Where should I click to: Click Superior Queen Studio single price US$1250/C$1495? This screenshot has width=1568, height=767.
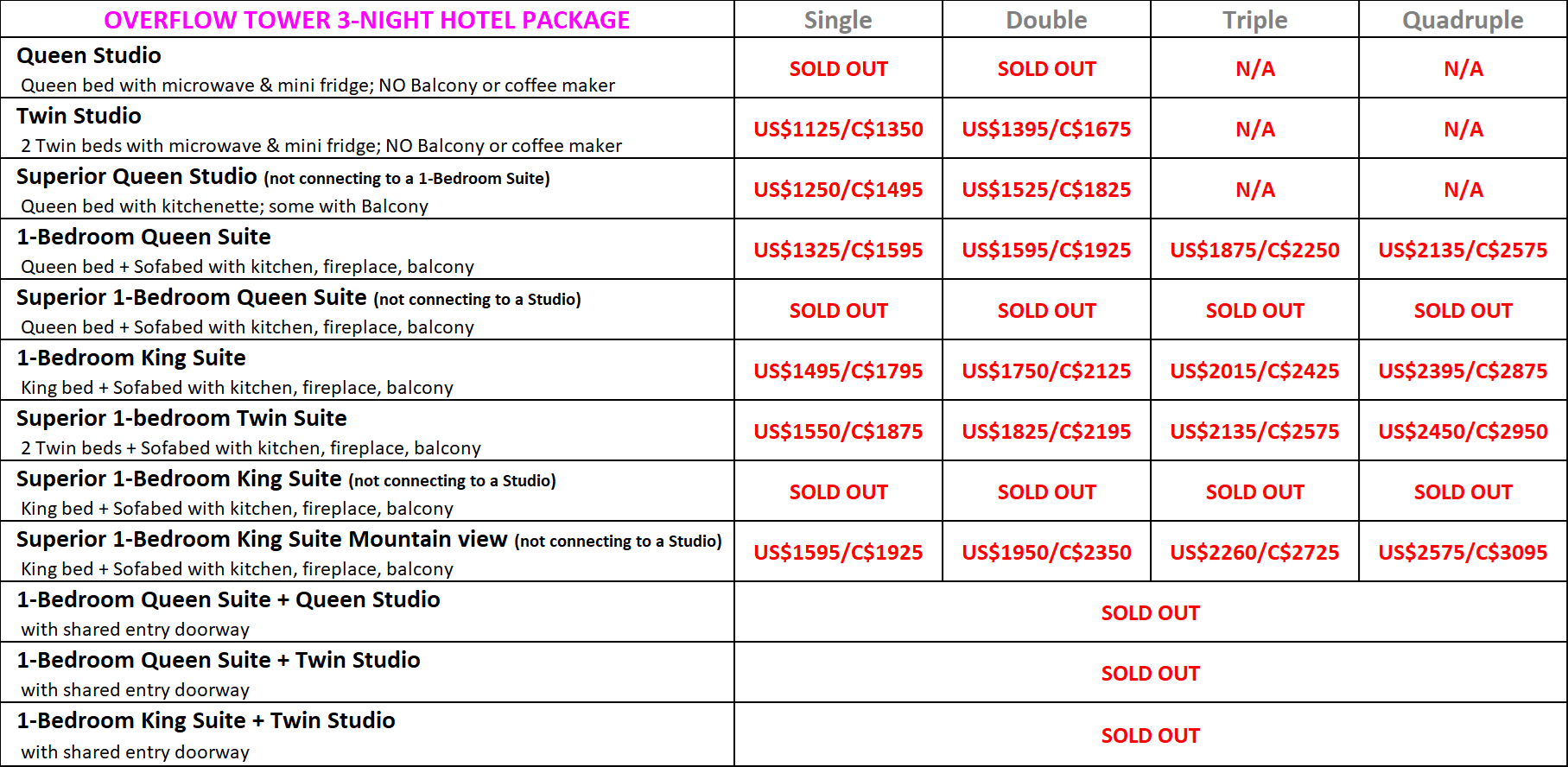click(x=838, y=189)
